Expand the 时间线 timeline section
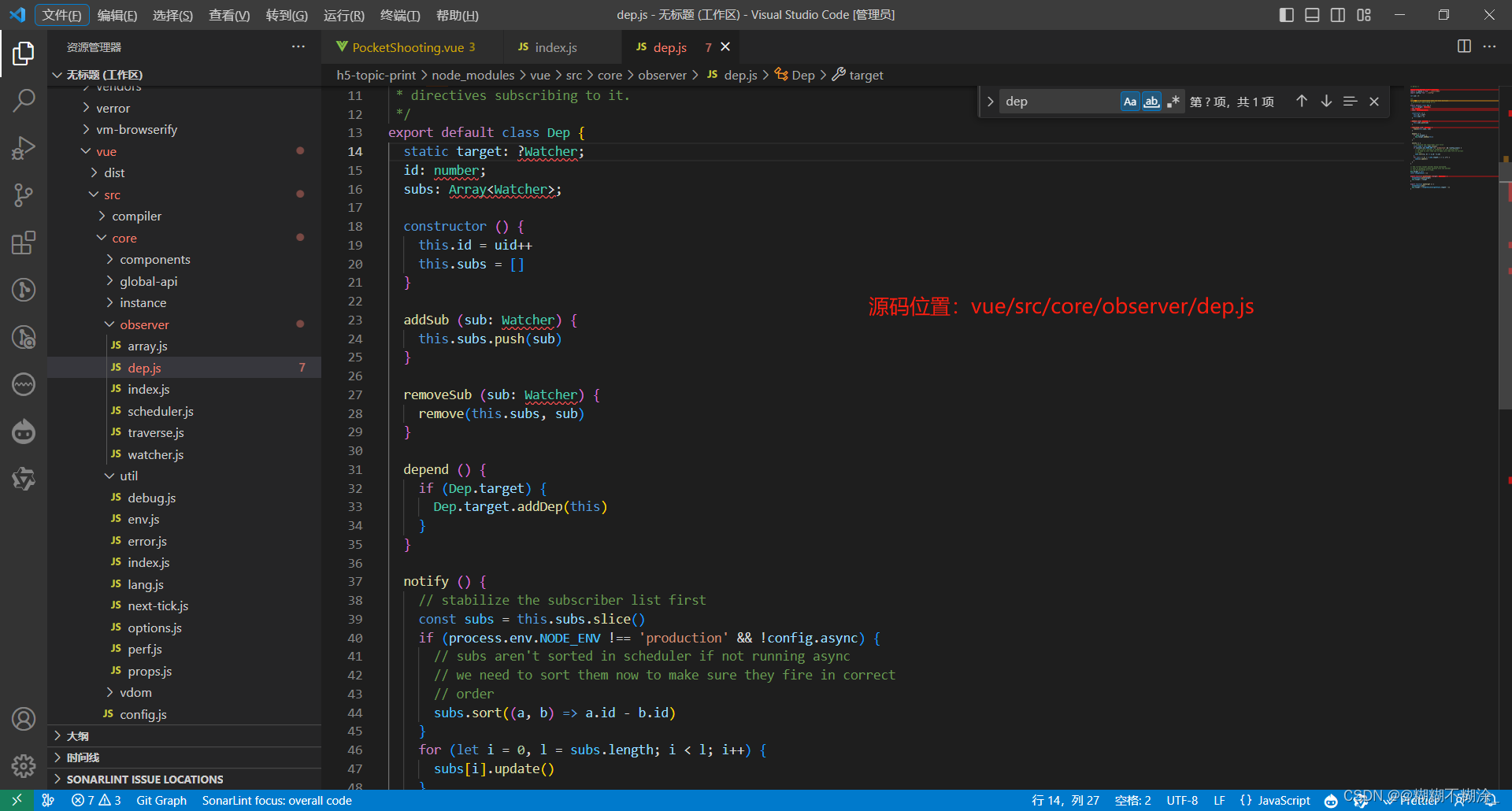The width and height of the screenshot is (1512, 811). [x=184, y=757]
